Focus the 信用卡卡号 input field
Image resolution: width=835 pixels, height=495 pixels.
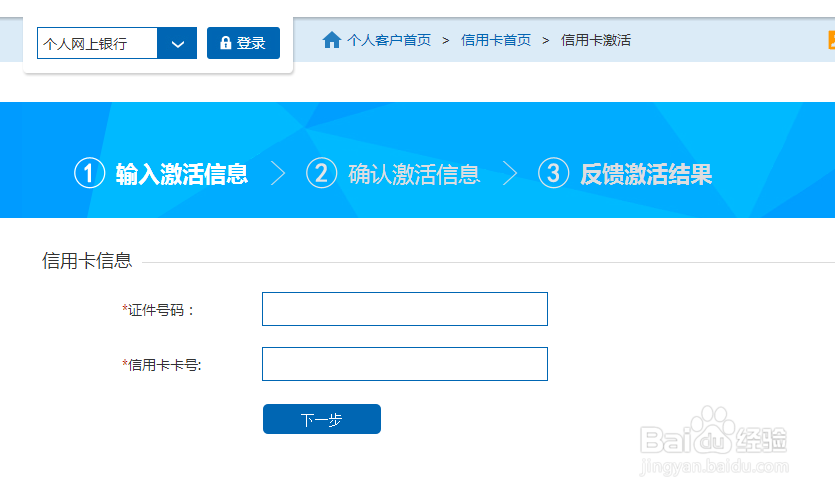pos(405,364)
